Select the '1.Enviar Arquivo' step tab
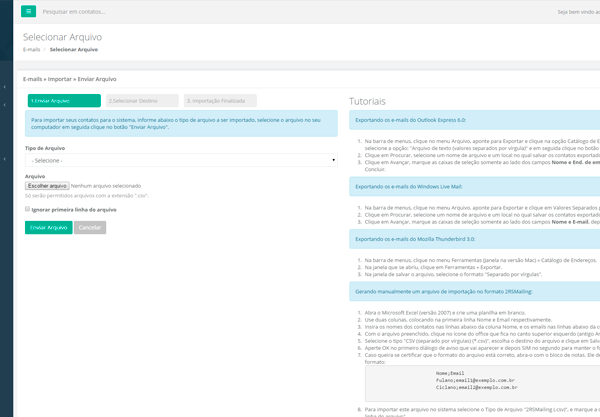Viewport: 600px width, 417px height. click(x=64, y=101)
